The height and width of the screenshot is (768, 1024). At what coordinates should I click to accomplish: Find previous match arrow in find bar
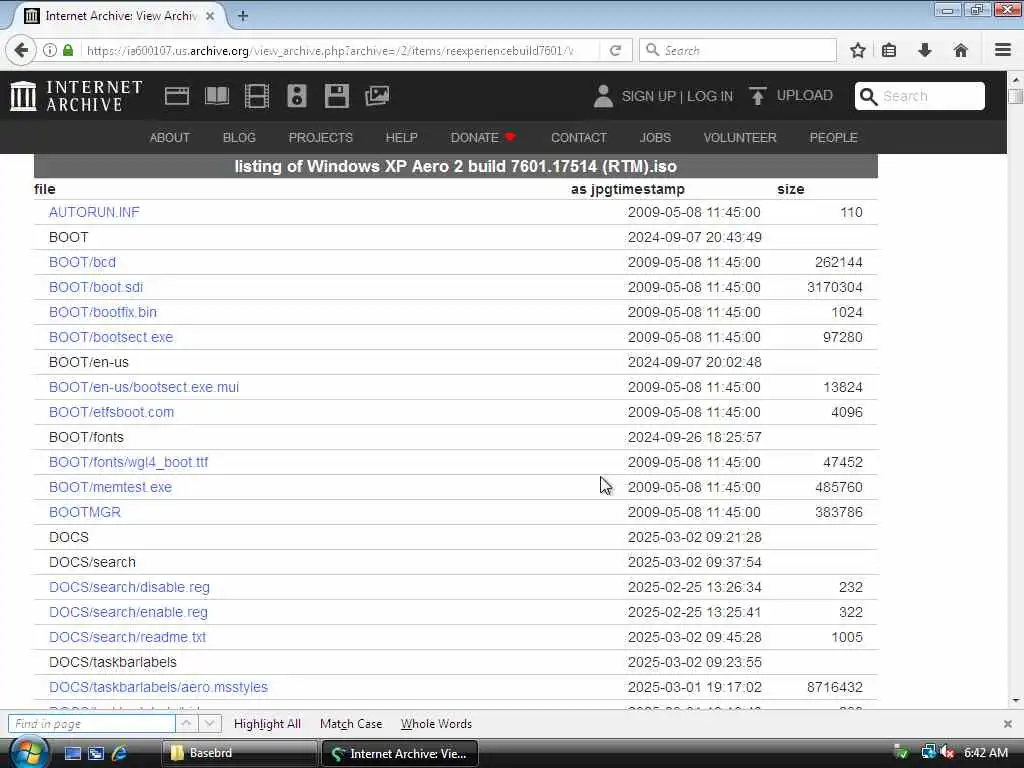(186, 724)
